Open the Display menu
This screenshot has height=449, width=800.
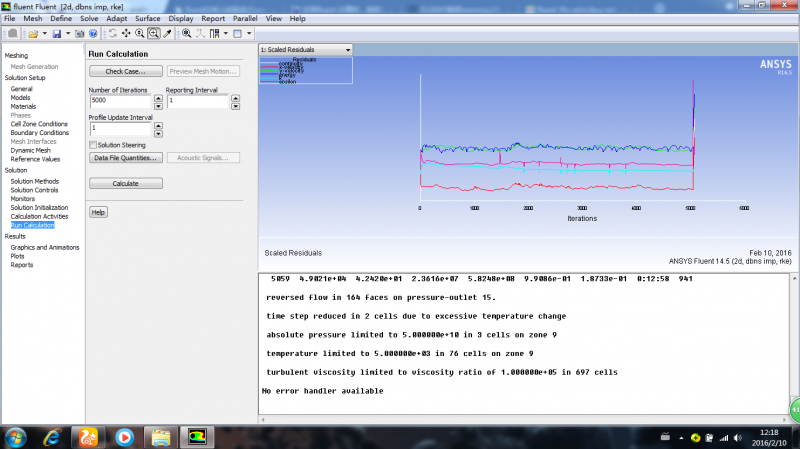[181, 18]
